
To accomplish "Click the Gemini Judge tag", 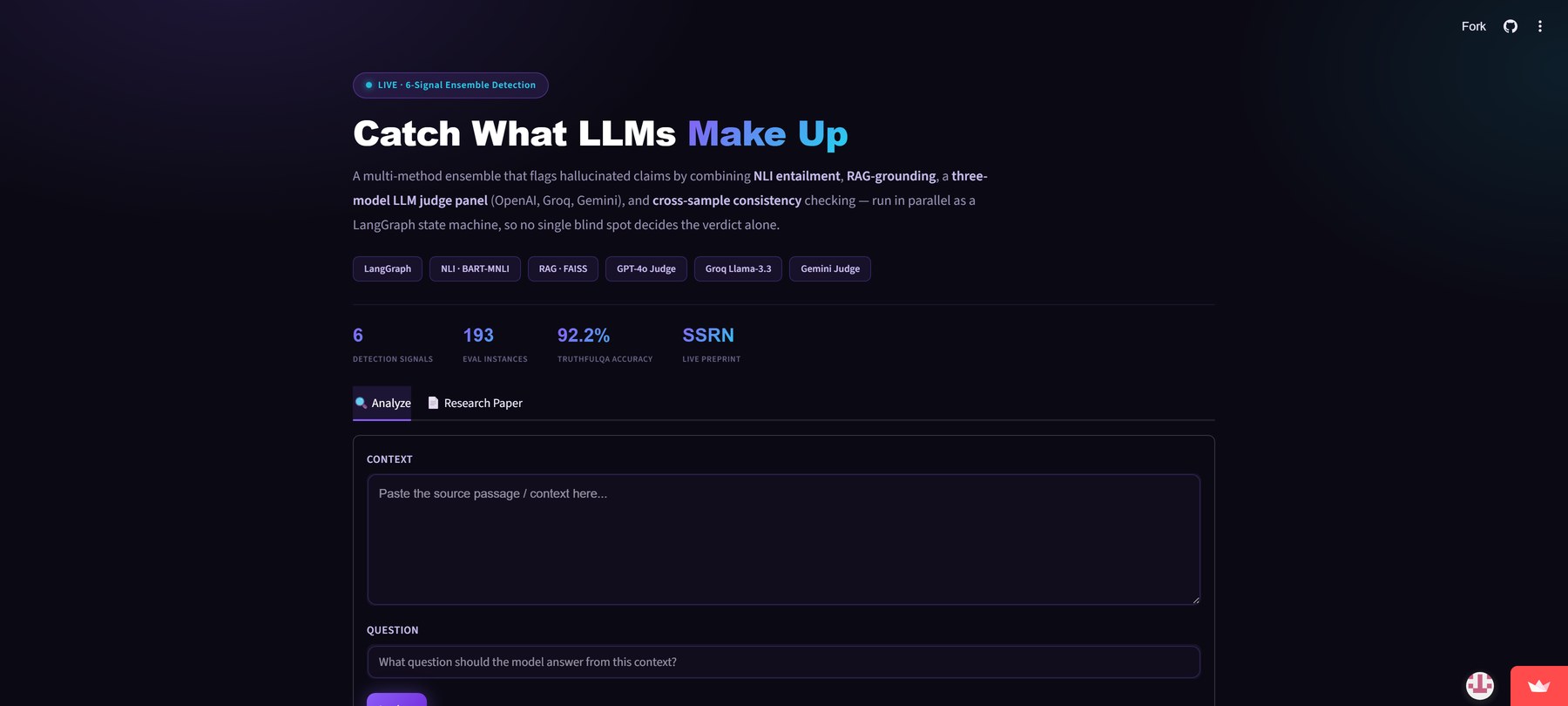I will (830, 268).
